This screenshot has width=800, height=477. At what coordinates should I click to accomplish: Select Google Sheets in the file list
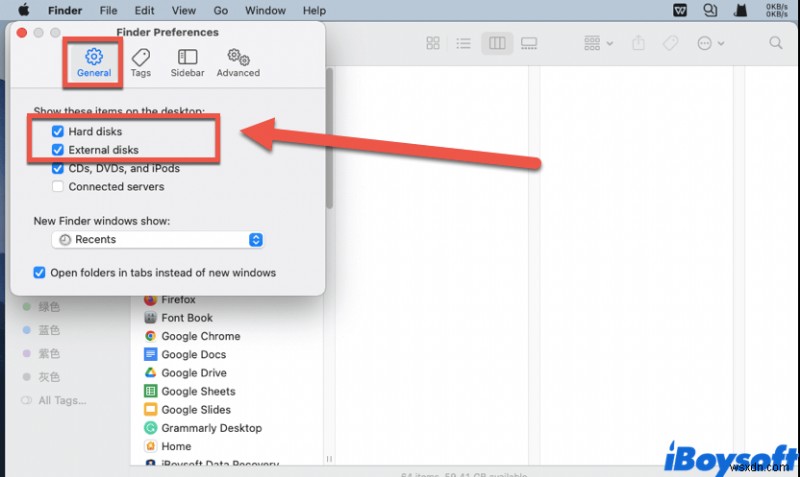198,391
